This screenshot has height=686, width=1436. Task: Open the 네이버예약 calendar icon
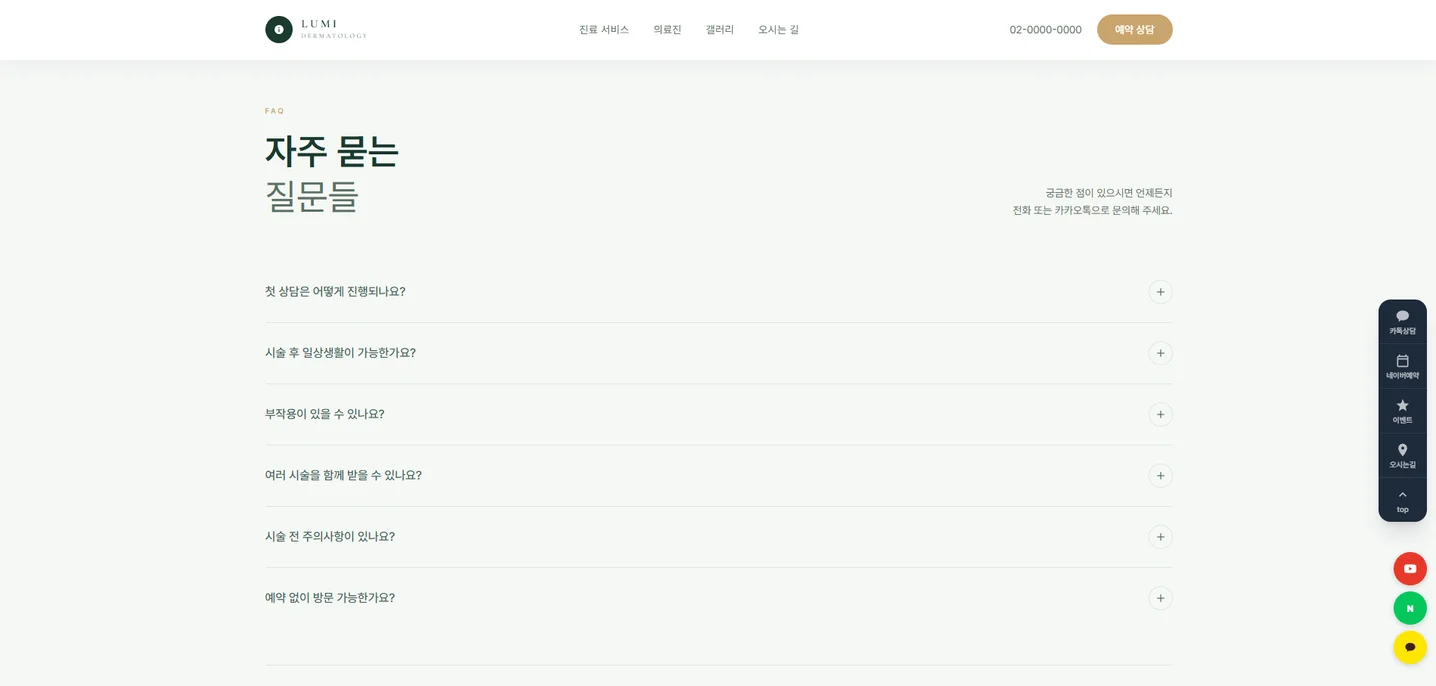click(1402, 361)
